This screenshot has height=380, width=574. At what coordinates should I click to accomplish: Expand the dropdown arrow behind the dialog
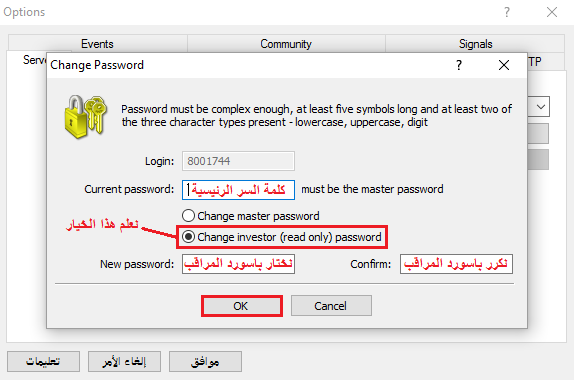pyautogui.click(x=541, y=107)
